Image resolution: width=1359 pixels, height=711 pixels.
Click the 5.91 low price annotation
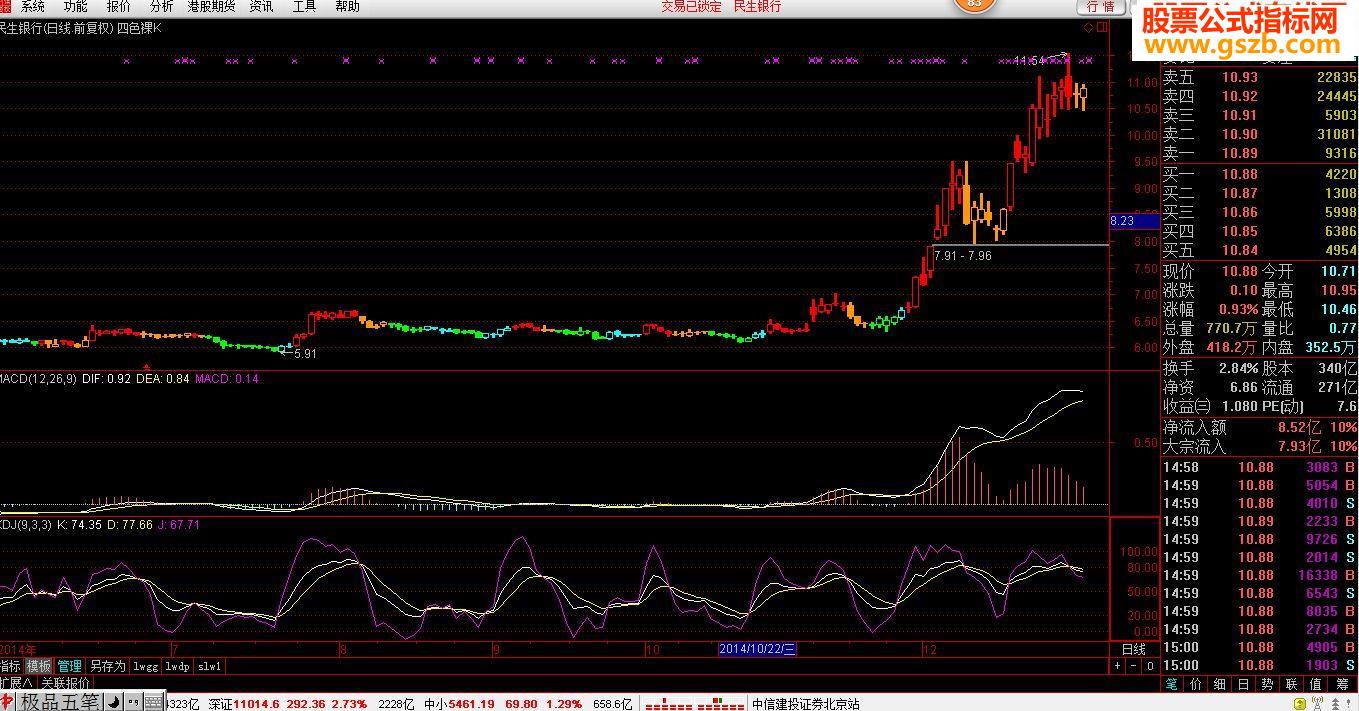pos(306,353)
